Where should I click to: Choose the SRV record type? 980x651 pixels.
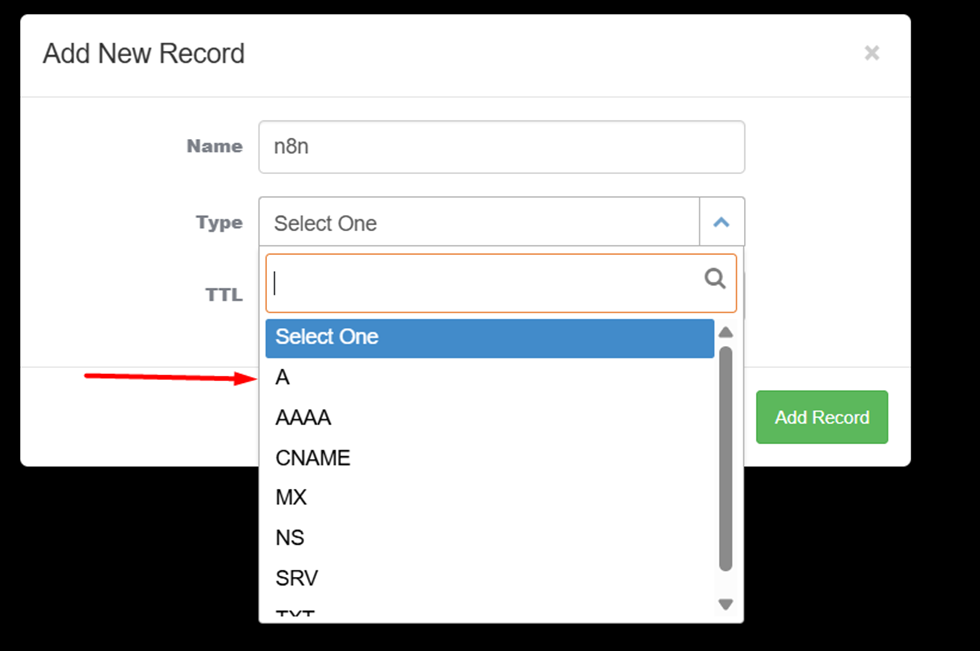point(296,578)
